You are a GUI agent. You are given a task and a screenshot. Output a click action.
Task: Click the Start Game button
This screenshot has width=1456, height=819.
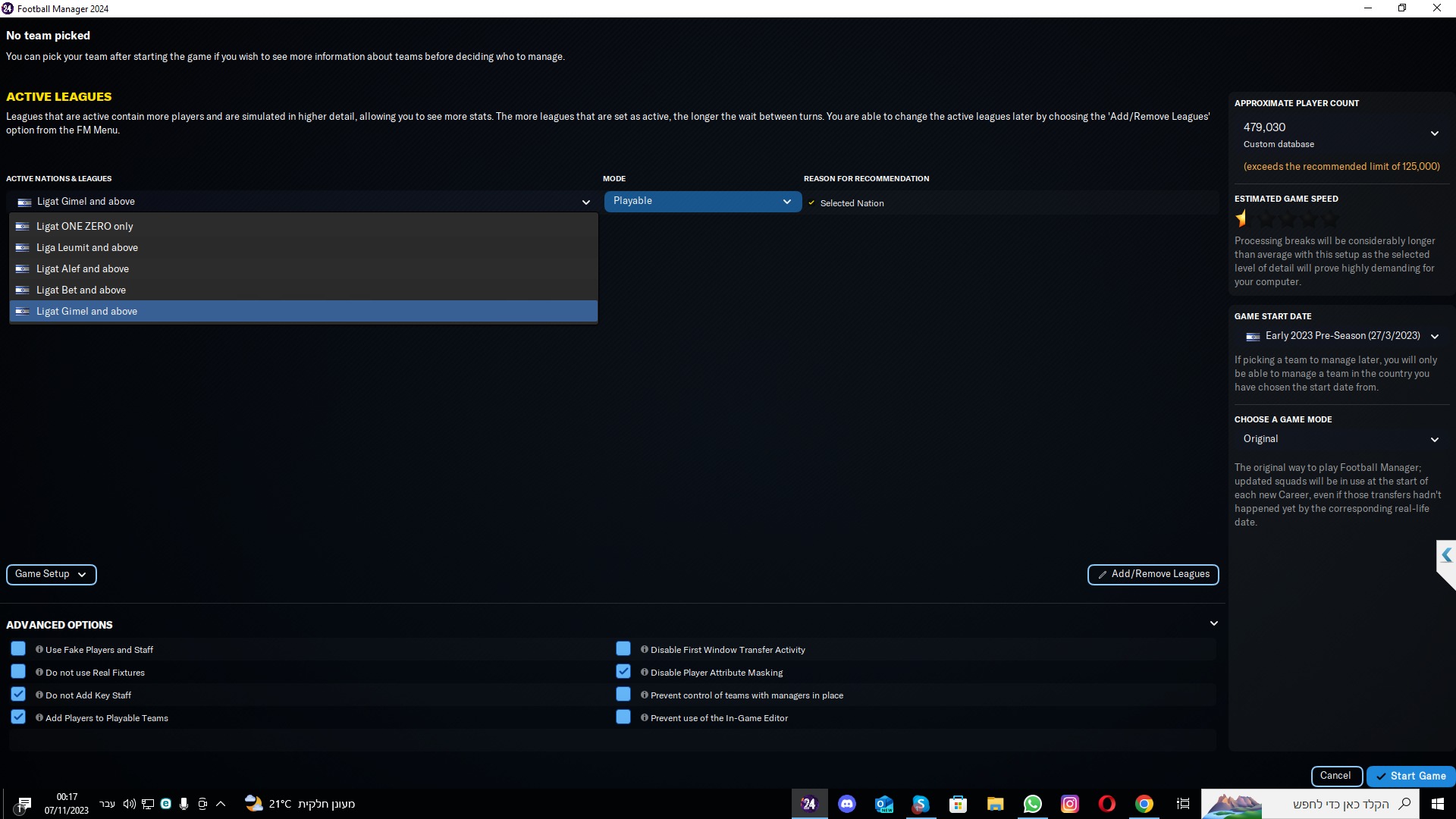[x=1410, y=776]
